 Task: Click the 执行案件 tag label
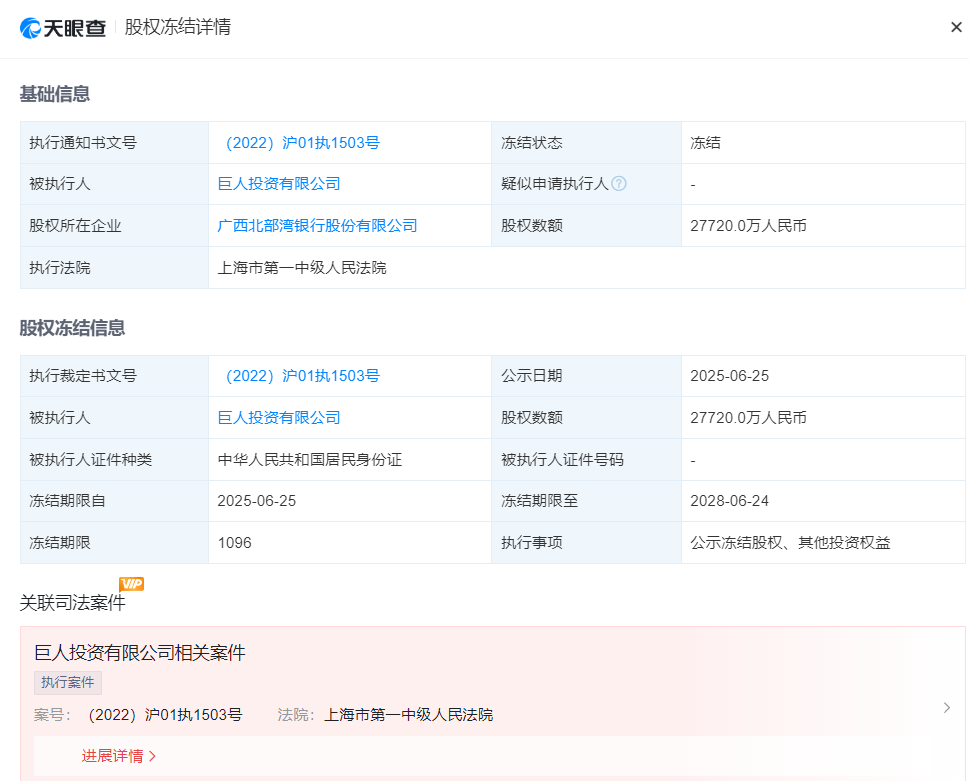pos(68,683)
